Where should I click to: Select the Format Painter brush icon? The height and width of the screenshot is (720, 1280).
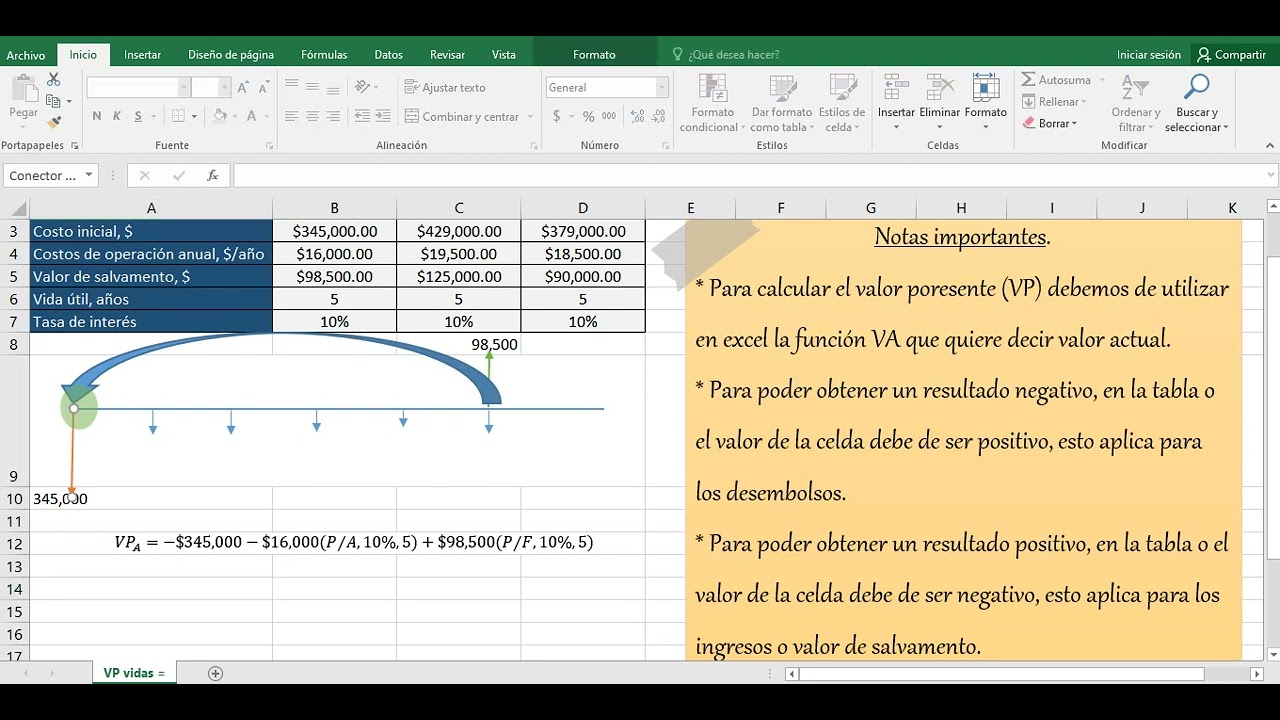(54, 122)
